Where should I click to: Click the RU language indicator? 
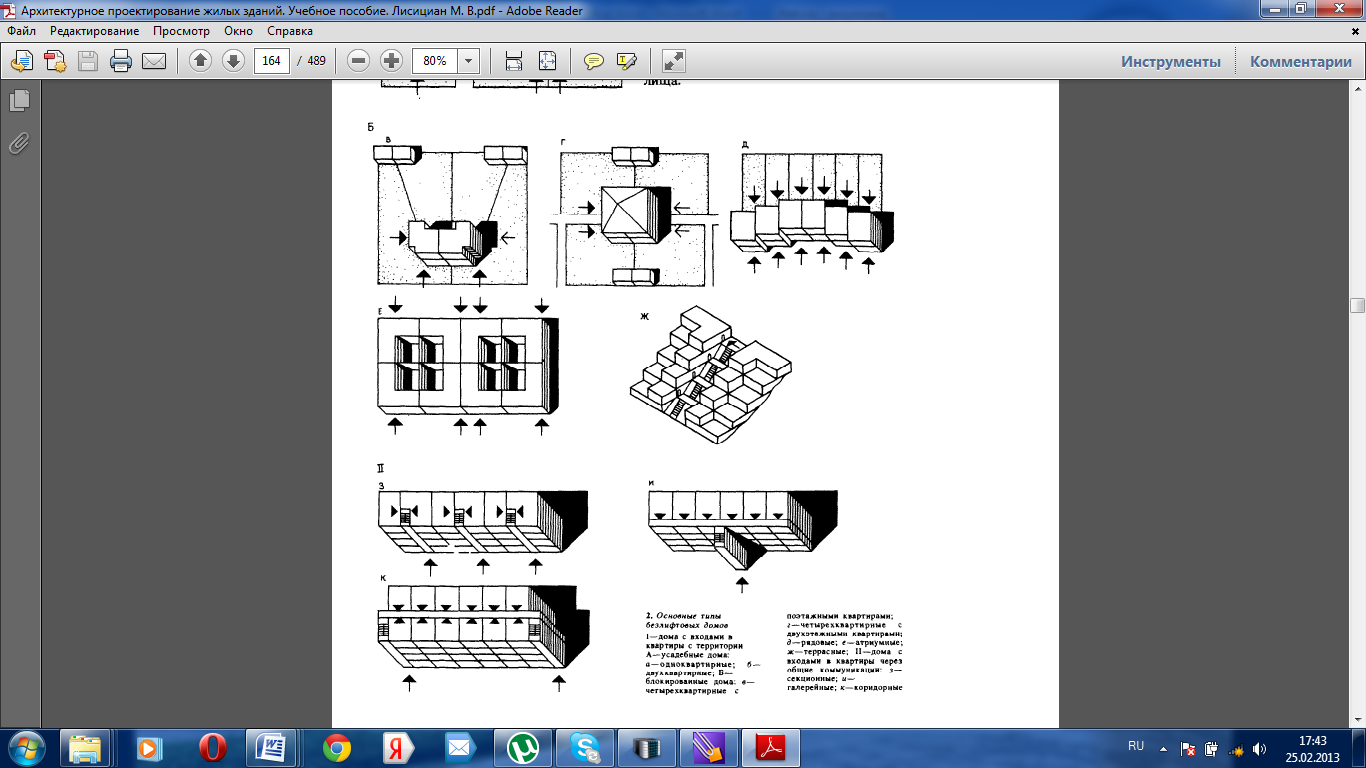point(1136,746)
